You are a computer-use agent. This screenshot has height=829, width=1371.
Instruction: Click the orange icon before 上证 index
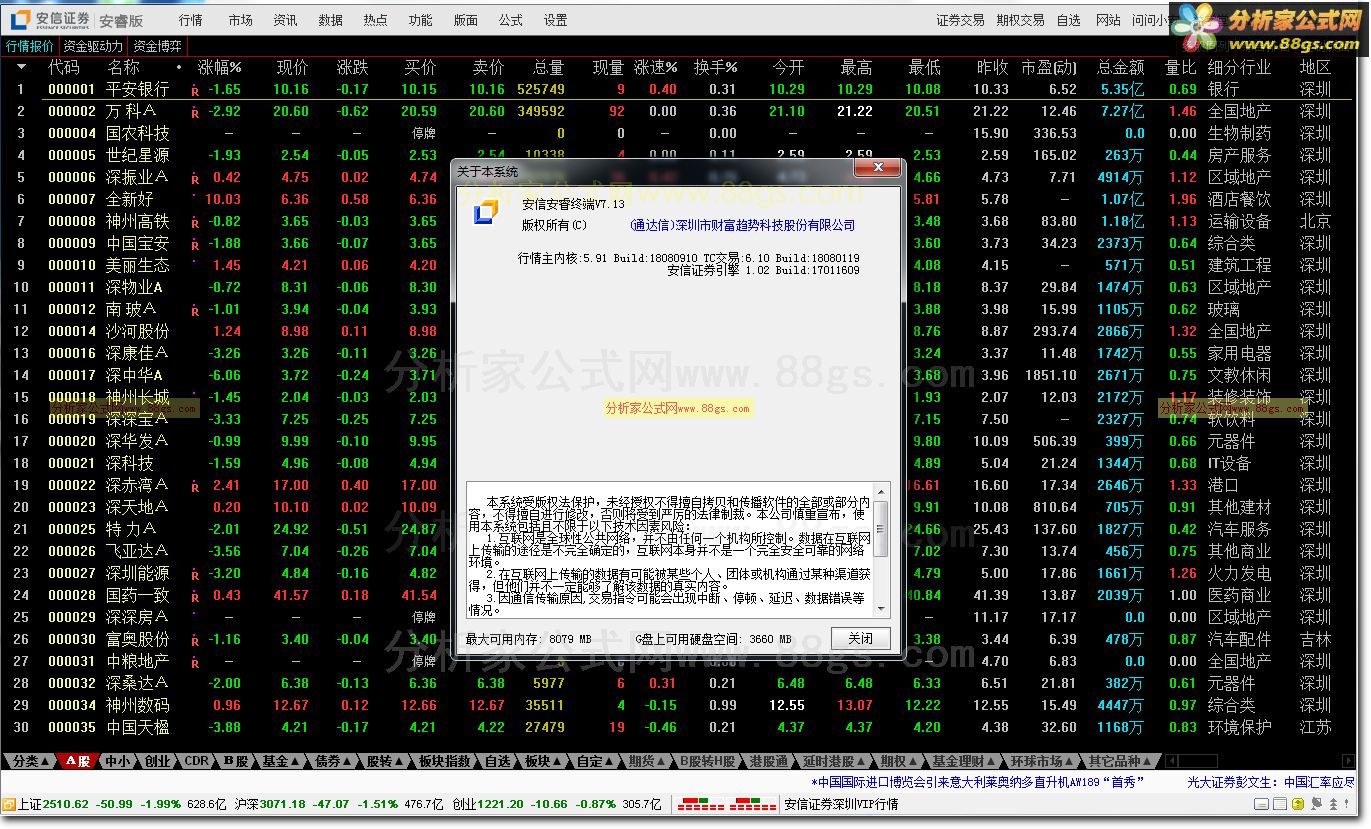(x=8, y=804)
